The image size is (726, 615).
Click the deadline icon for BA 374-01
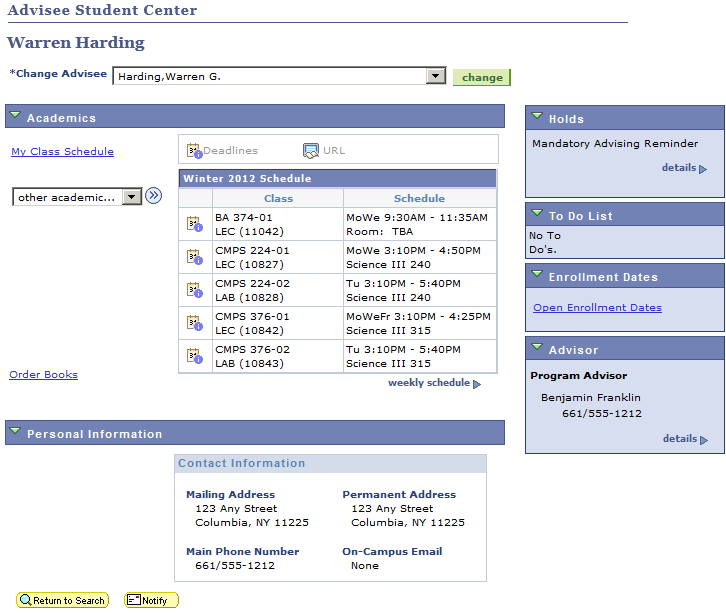pos(194,224)
